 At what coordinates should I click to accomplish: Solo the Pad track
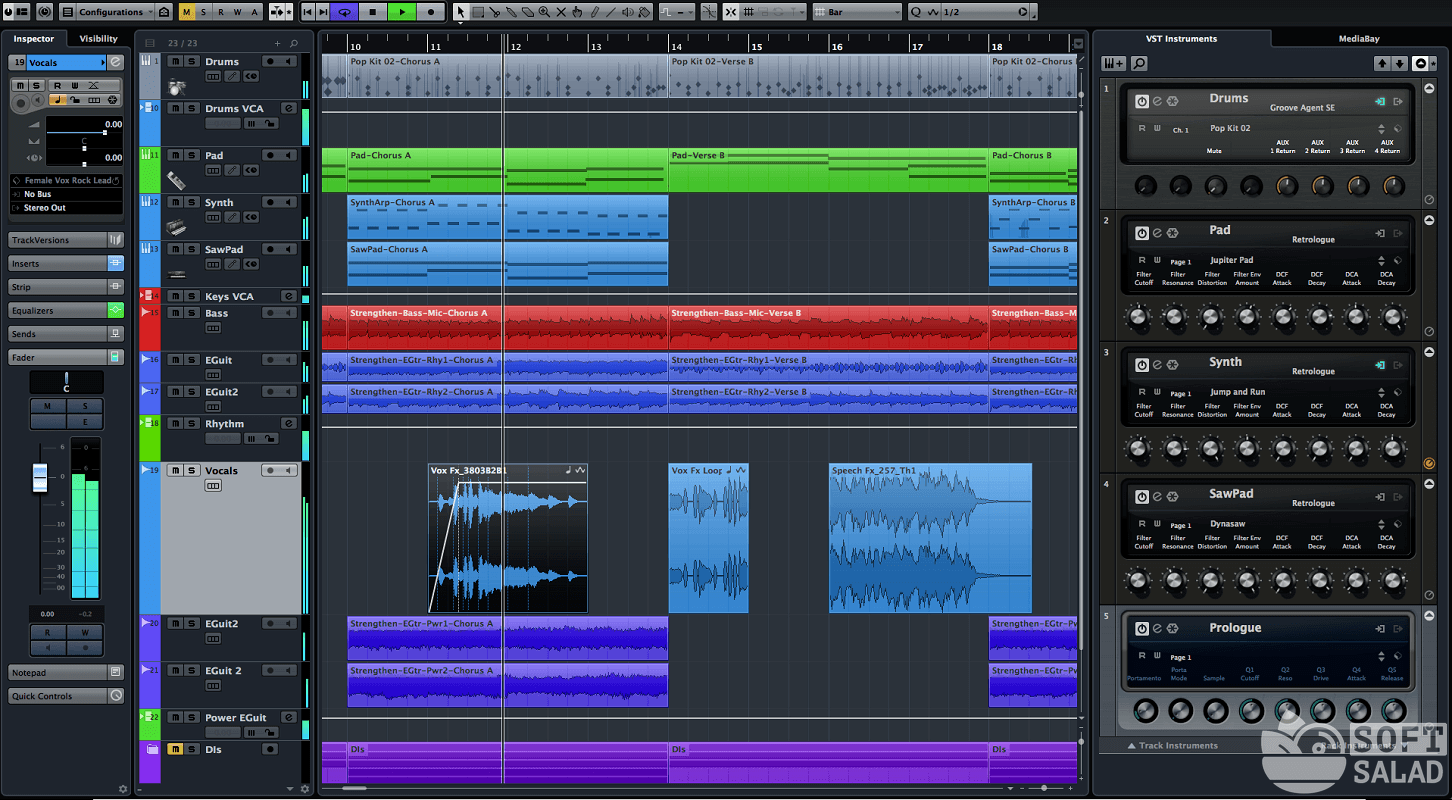click(191, 155)
